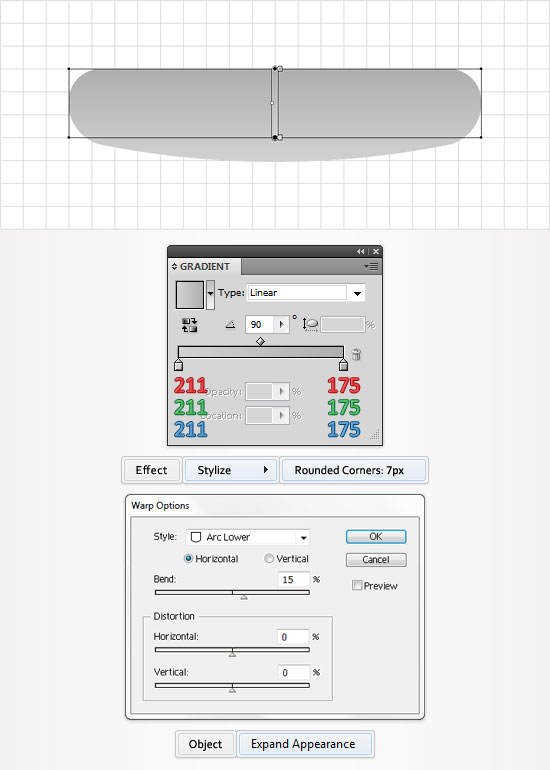Choose Expand Appearance menu item
The width and height of the screenshot is (550, 770).
tap(303, 744)
